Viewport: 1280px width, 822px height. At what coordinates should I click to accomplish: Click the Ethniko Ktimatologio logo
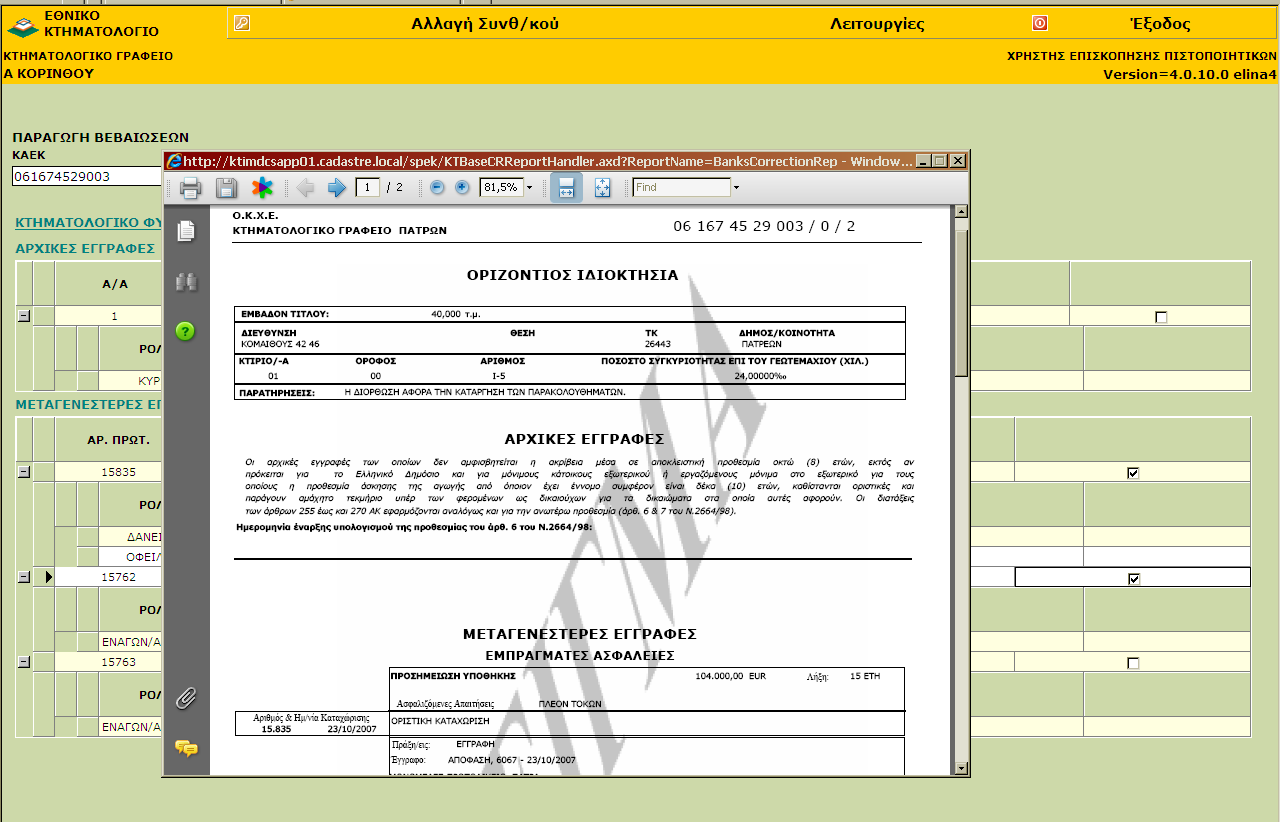coord(23,25)
